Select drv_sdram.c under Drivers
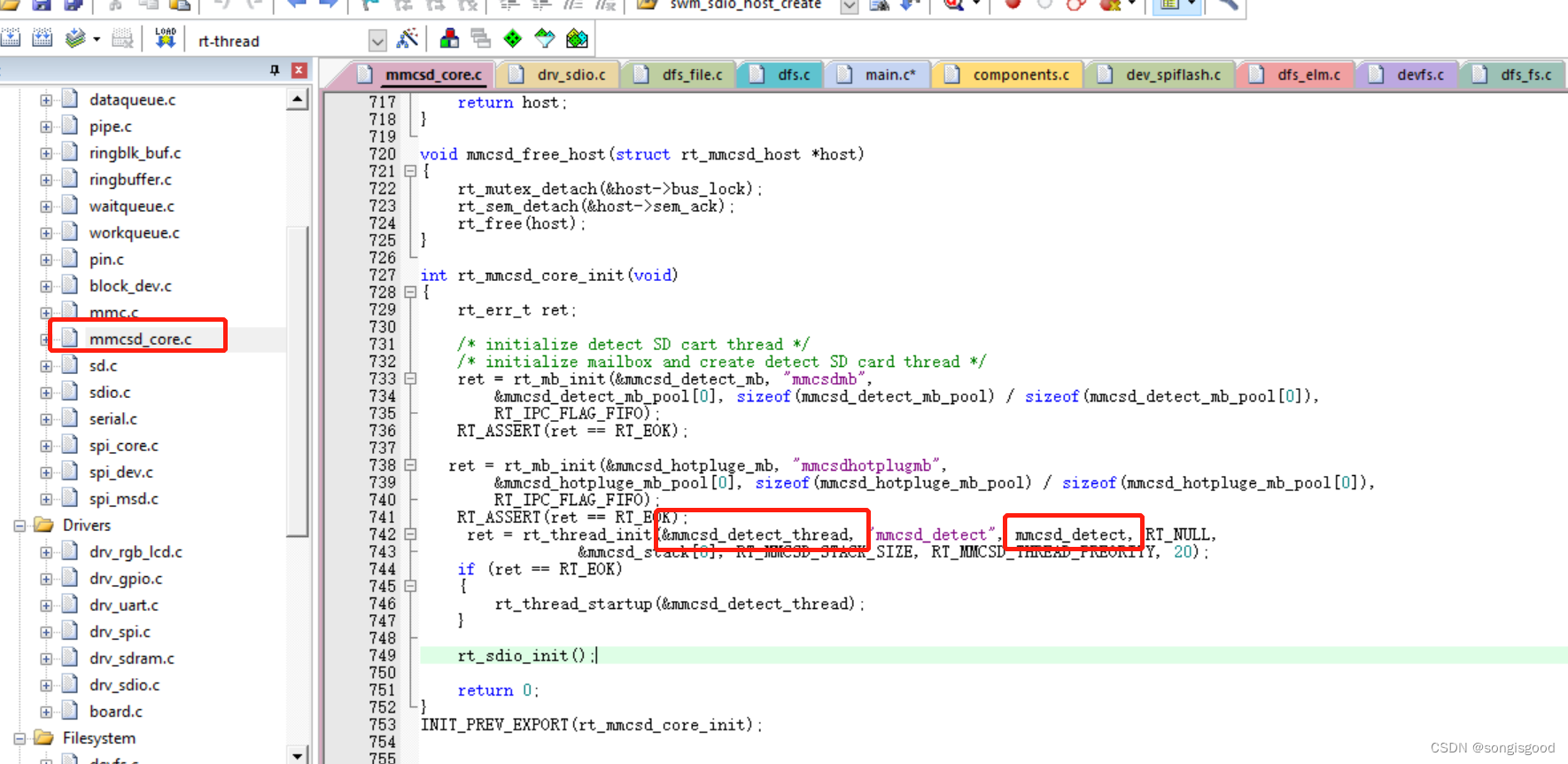 pos(131,659)
